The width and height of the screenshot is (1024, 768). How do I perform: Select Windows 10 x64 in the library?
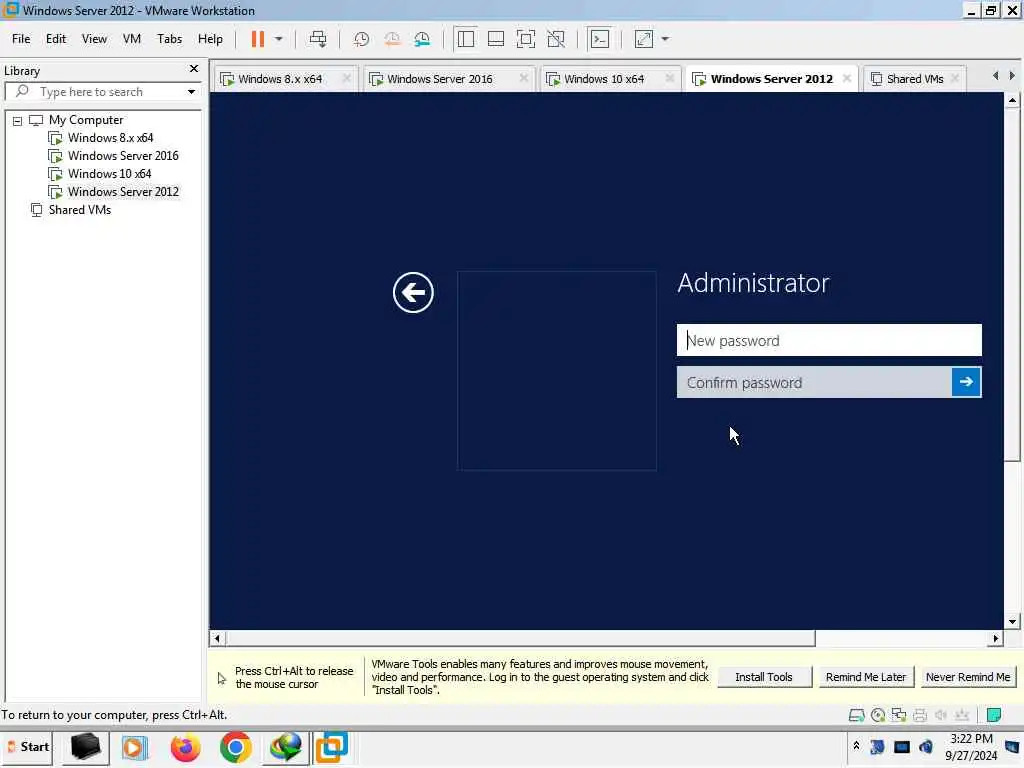[x=110, y=174]
